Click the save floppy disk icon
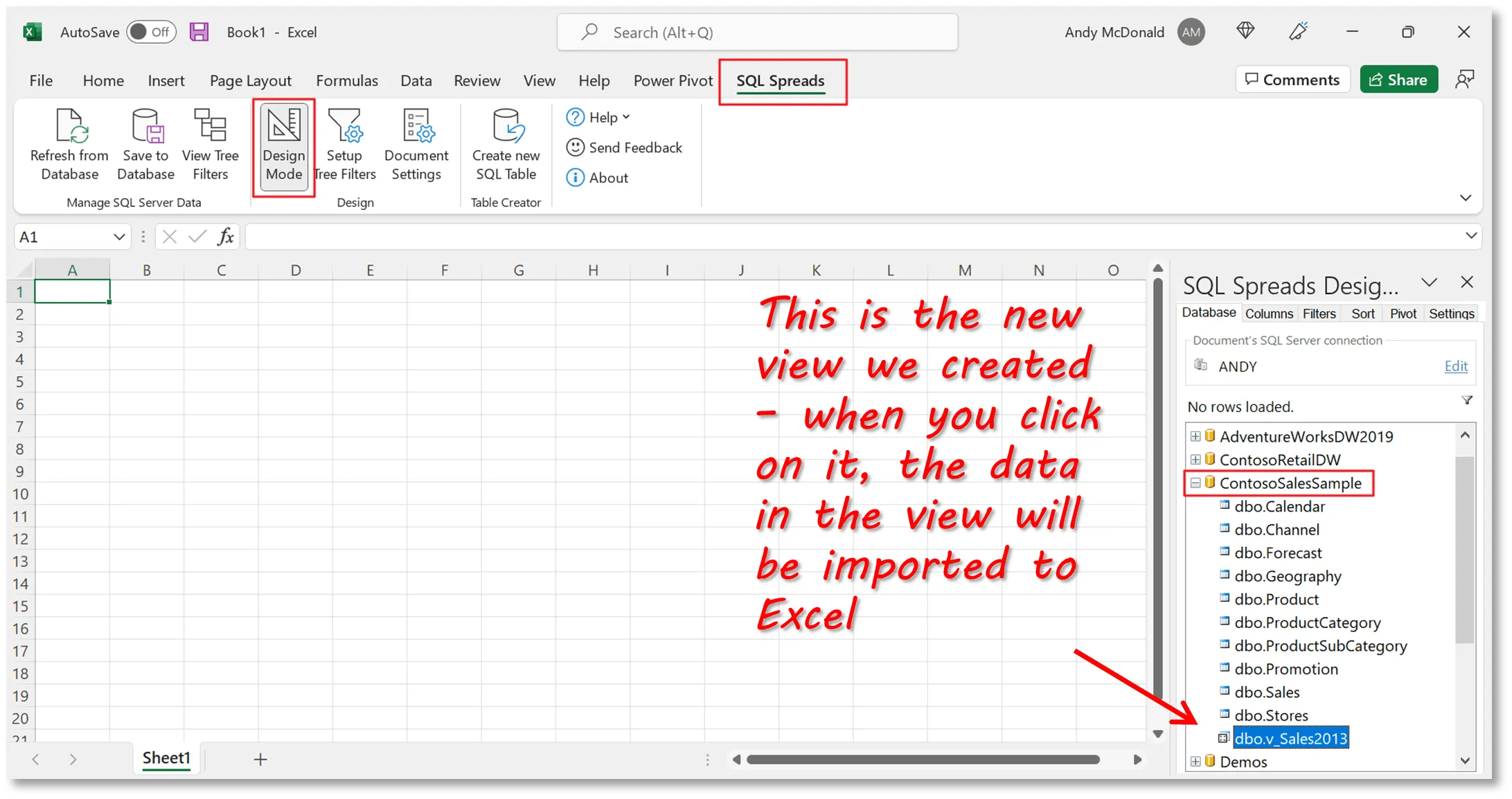Viewport: 1512px width, 799px height. (x=199, y=32)
